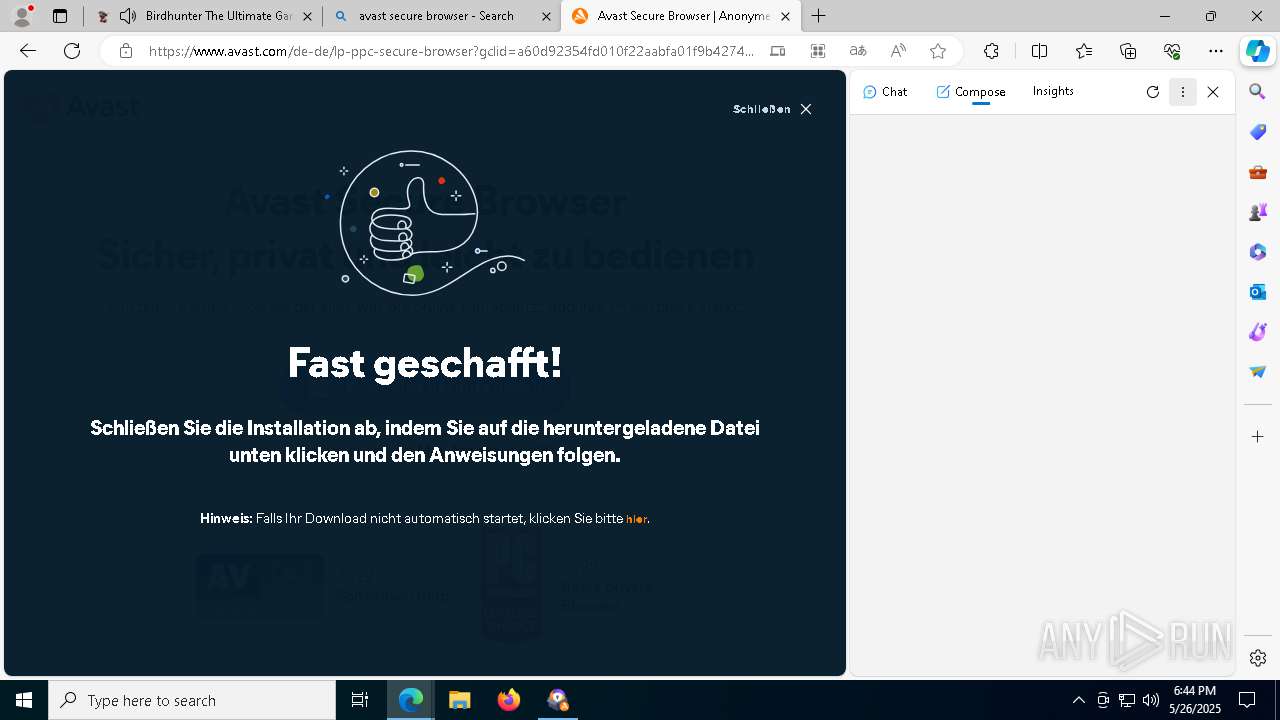
Task: Toggle Split screen view
Action: point(1039,51)
